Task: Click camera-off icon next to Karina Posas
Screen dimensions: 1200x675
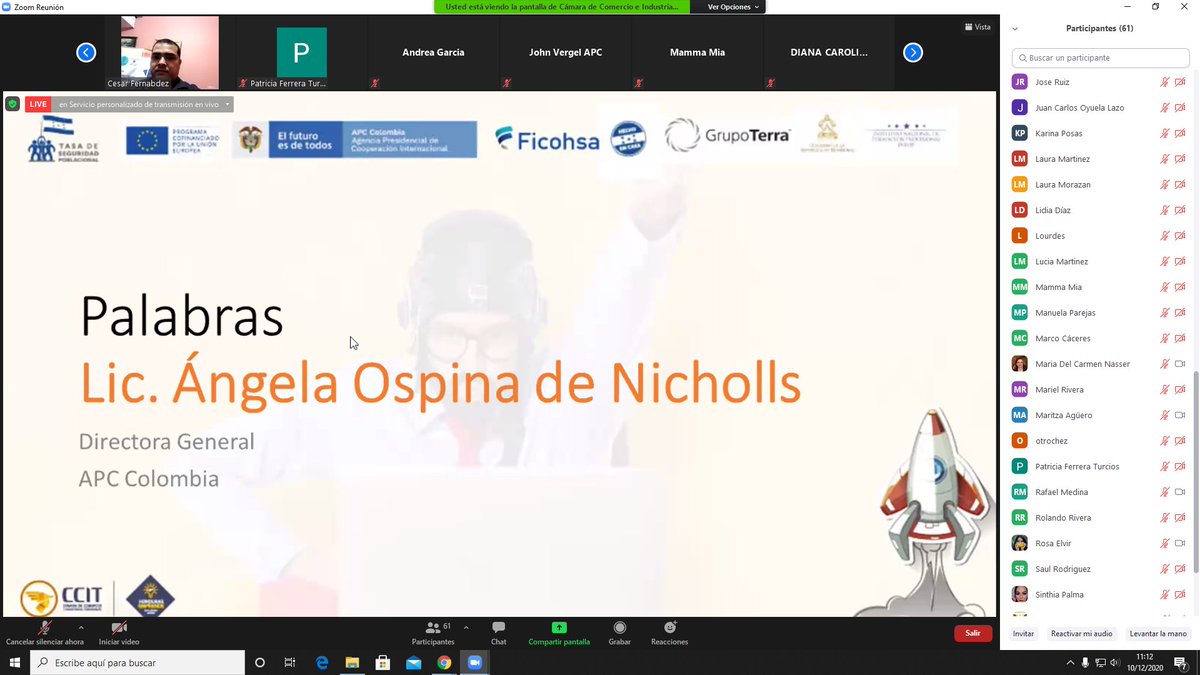Action: click(x=1179, y=133)
